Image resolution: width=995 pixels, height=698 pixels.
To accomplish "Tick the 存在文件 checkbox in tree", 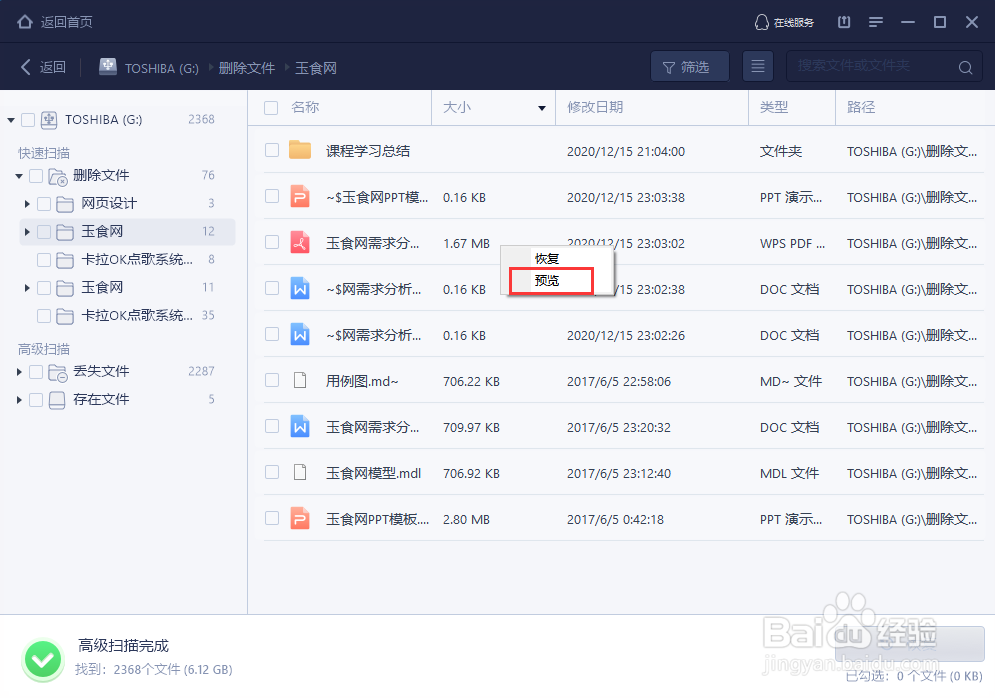I will [x=36, y=400].
